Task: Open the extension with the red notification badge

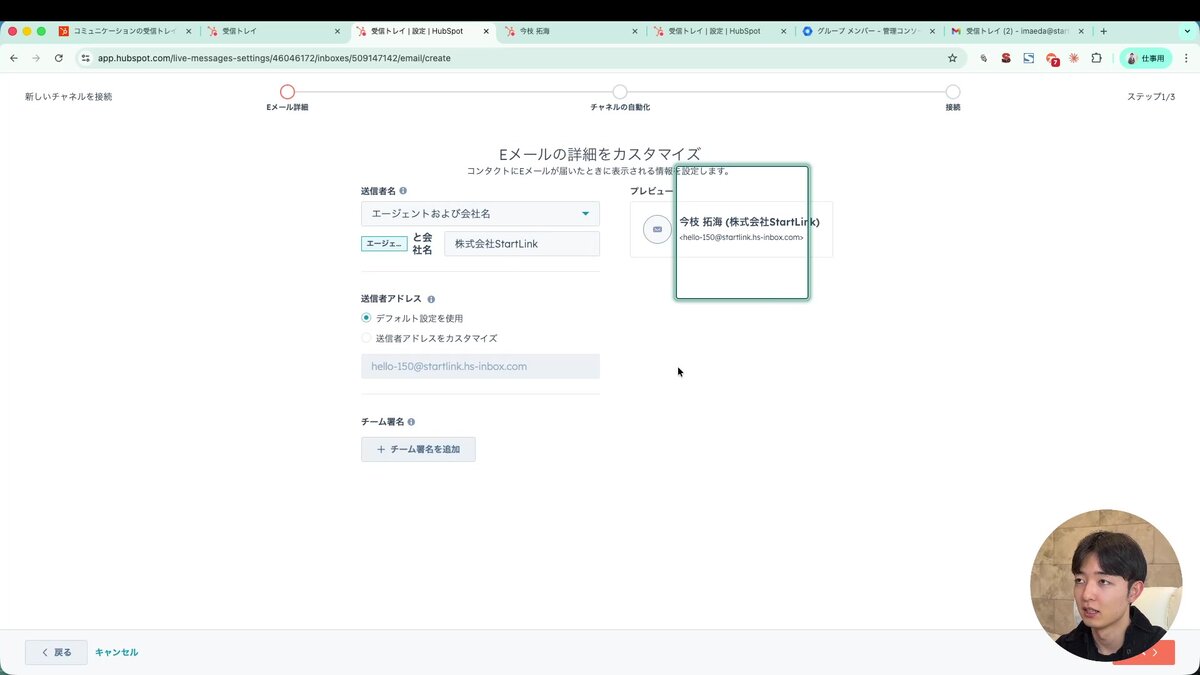Action: click(1052, 58)
